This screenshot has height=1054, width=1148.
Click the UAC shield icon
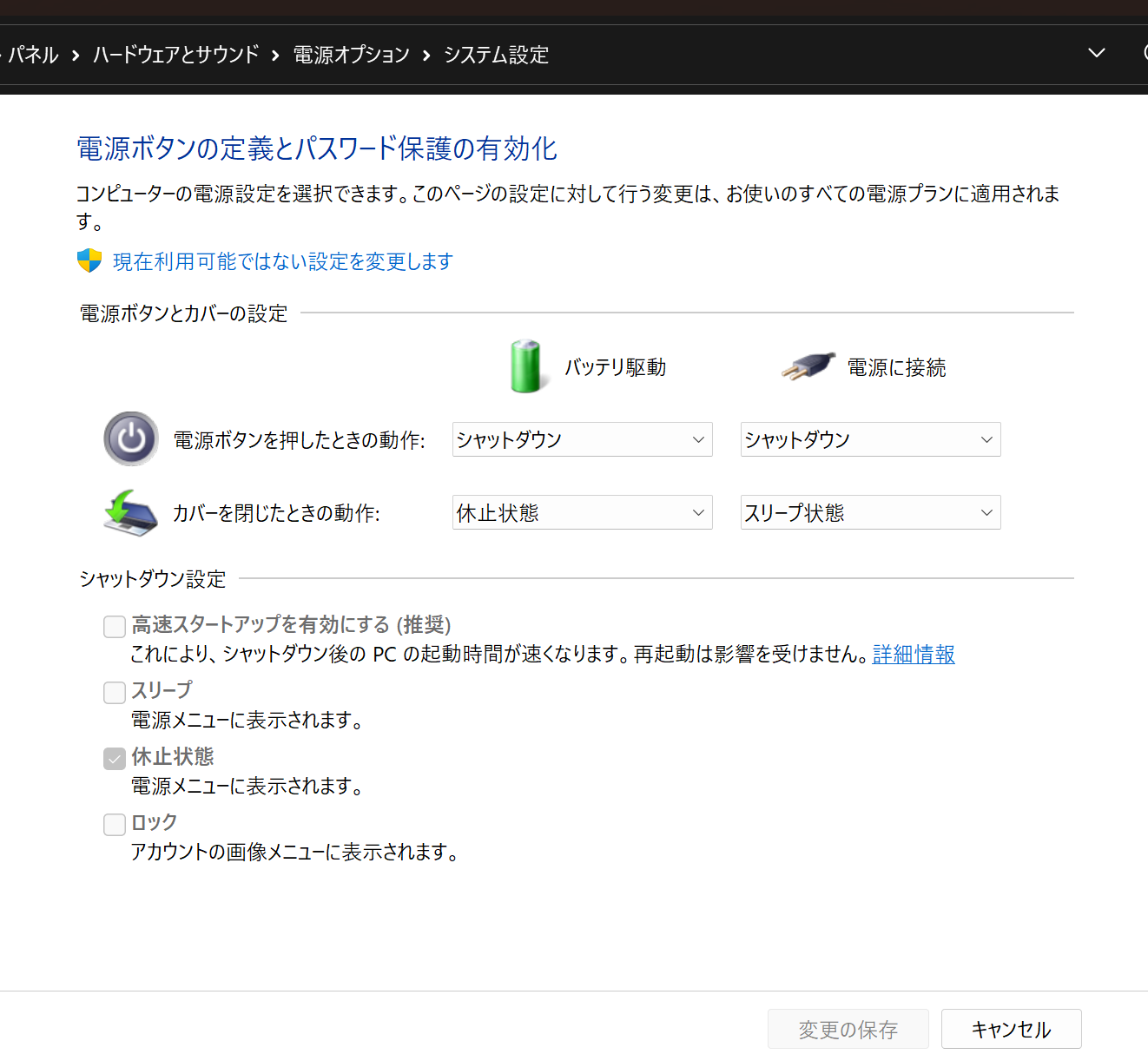pyautogui.click(x=89, y=260)
